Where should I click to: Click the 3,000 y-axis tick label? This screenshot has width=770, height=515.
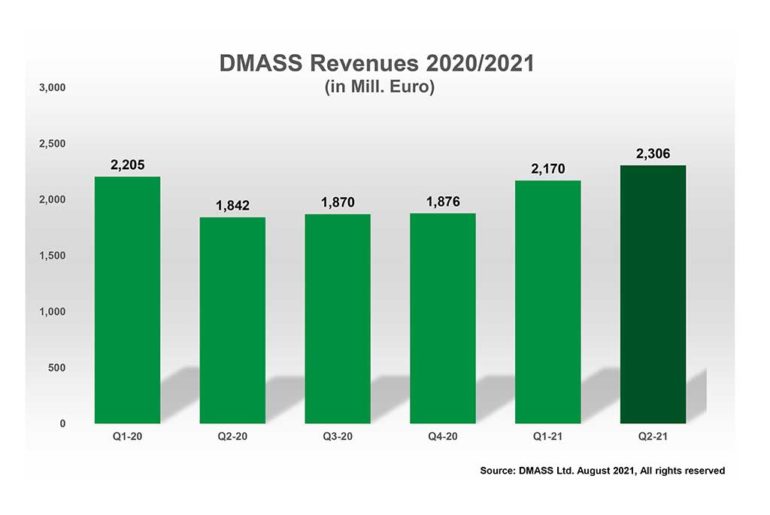(51, 89)
